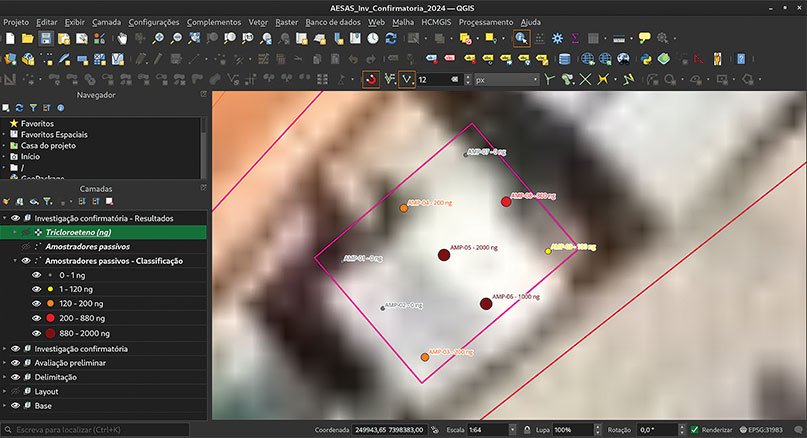Open the Camada menu

[x=107, y=22]
